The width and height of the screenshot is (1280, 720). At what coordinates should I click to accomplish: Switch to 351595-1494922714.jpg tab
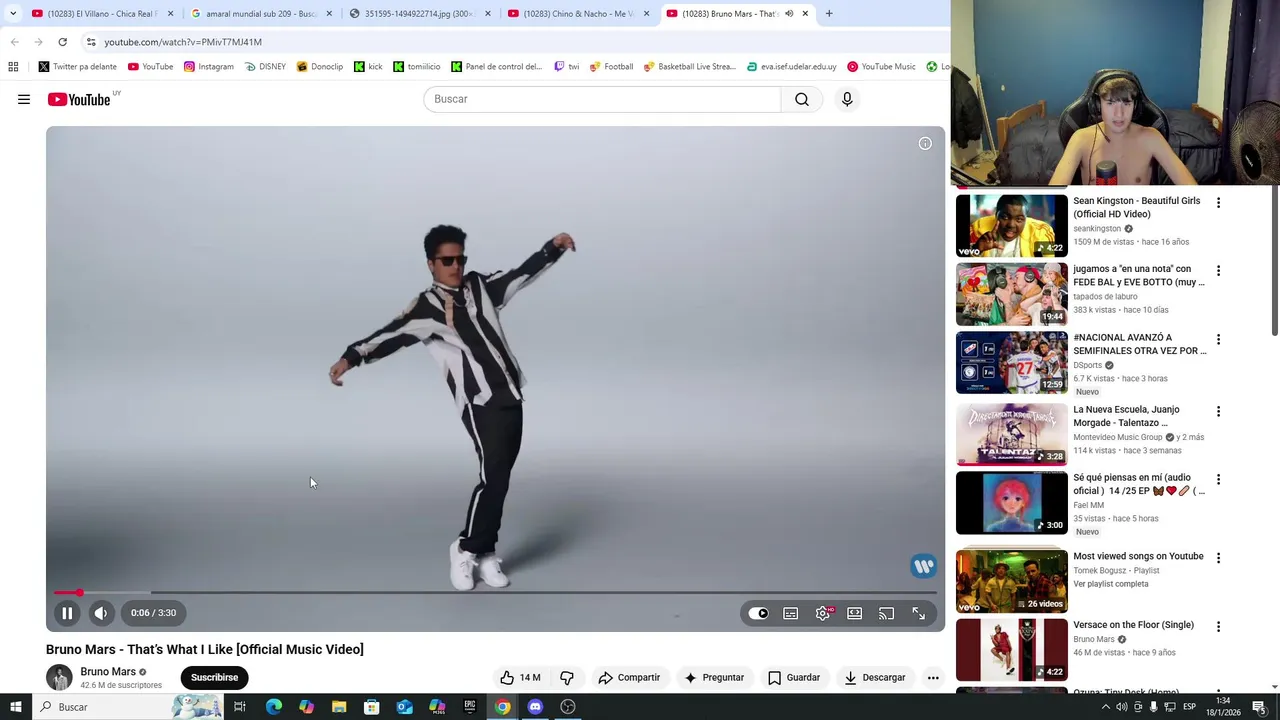coord(418,14)
